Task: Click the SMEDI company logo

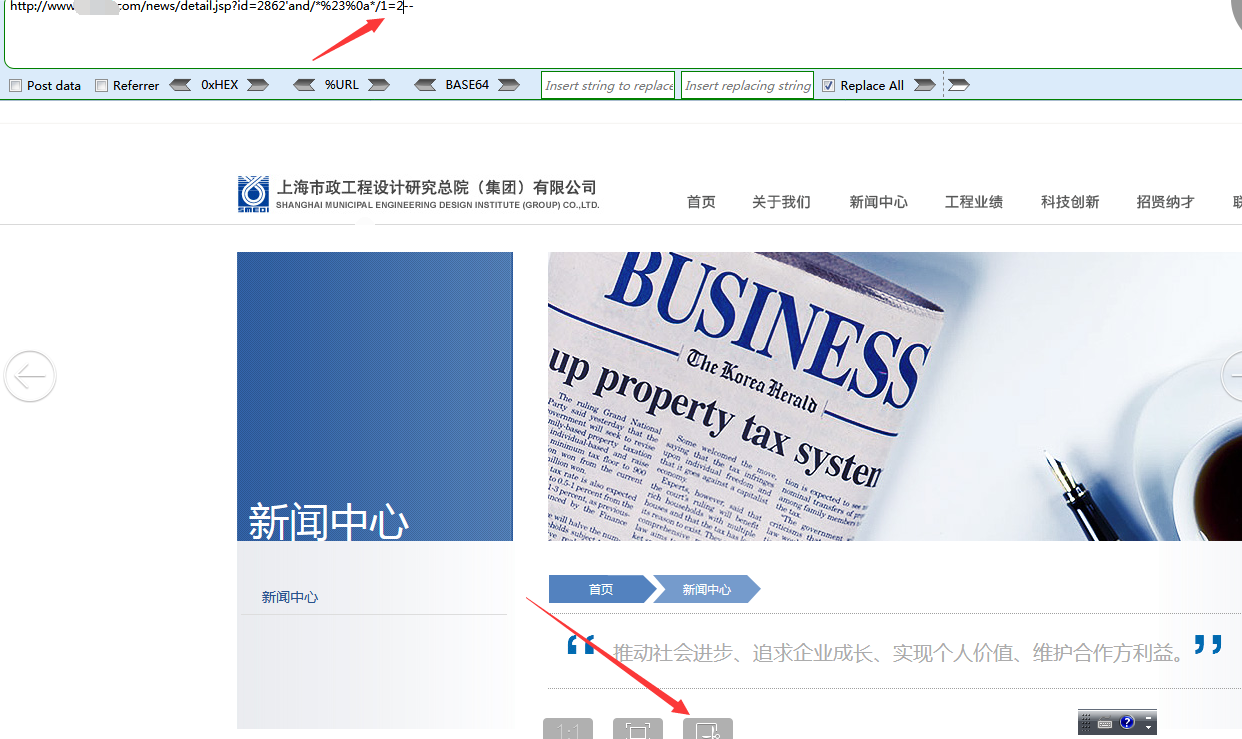Action: (253, 194)
